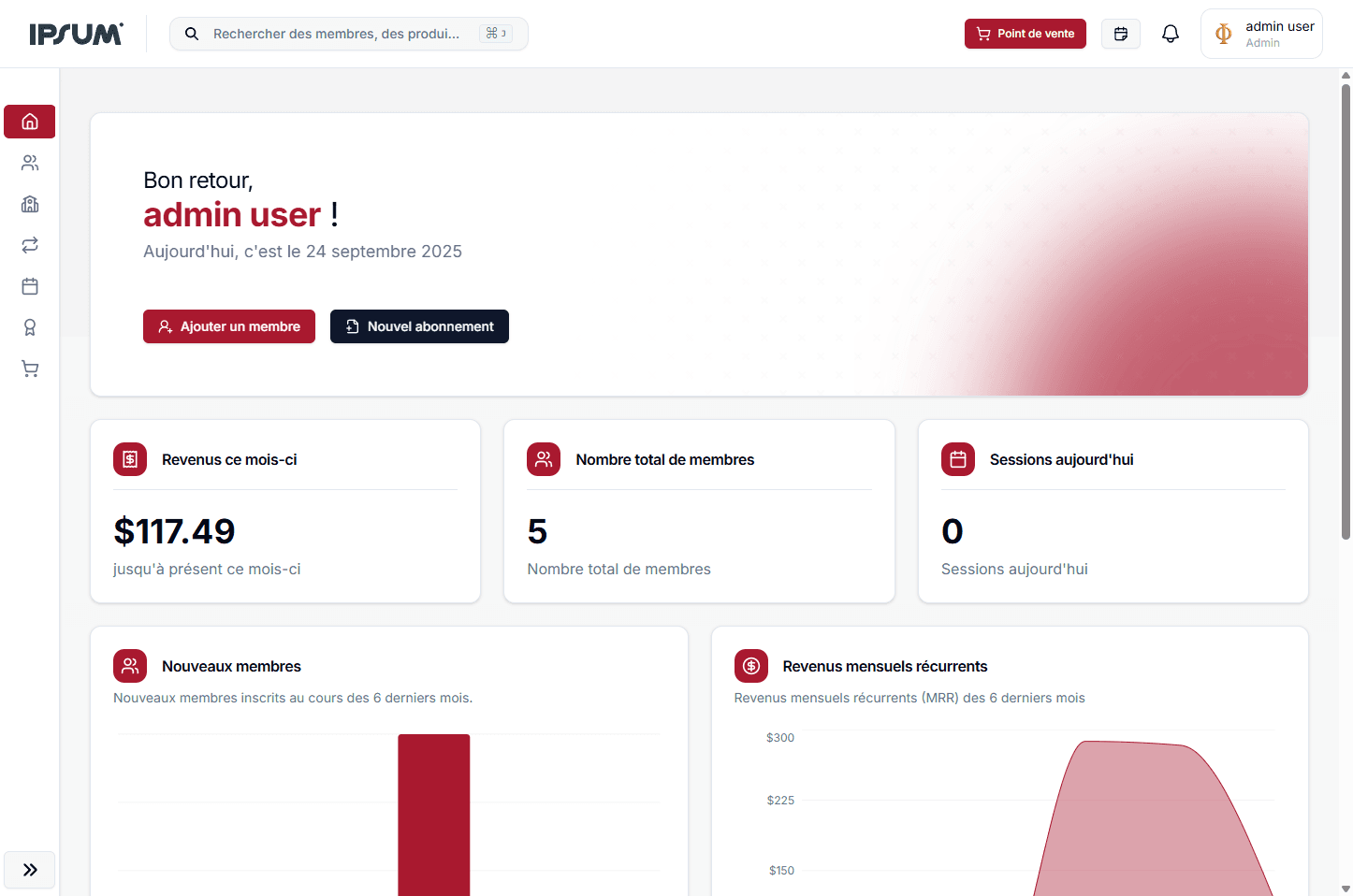This screenshot has width=1353, height=896.
Task: Click the dollar icon on the revenue card
Action: [130, 459]
